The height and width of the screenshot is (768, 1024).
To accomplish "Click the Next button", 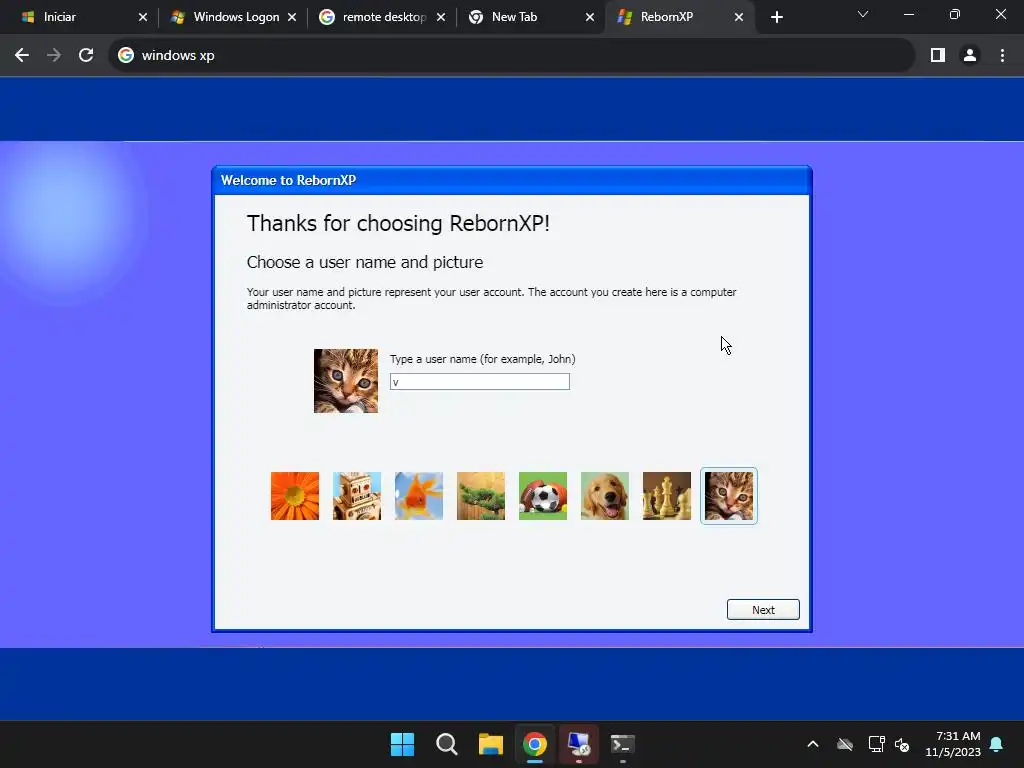I will point(763,609).
